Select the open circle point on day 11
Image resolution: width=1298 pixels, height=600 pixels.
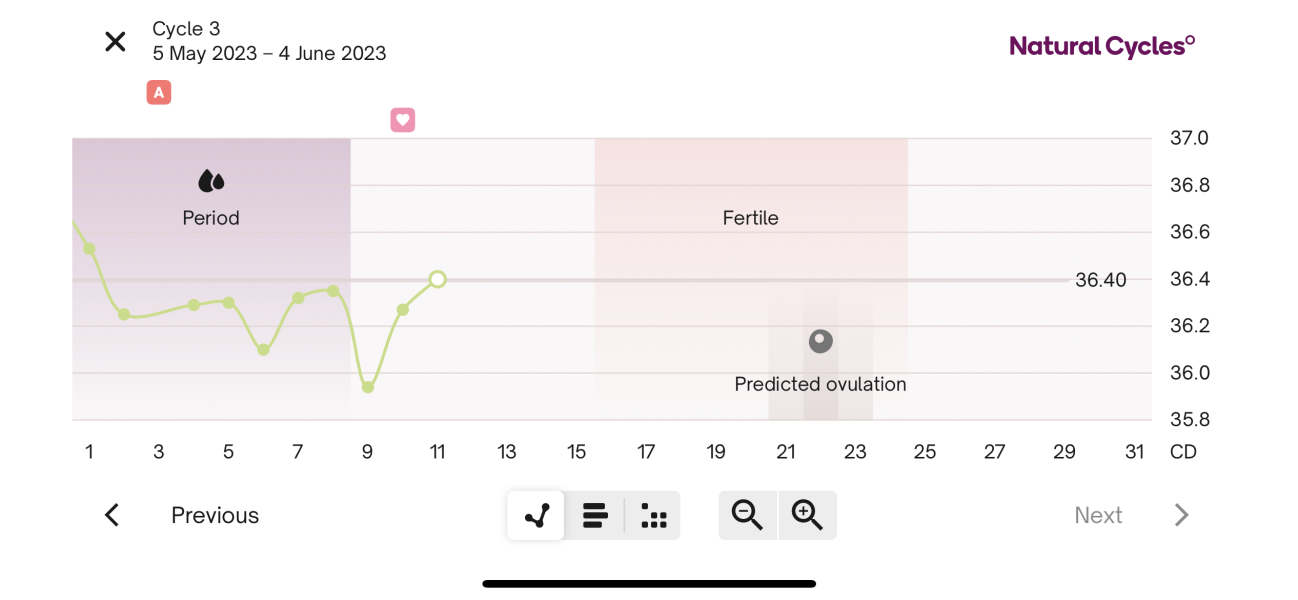tap(437, 279)
